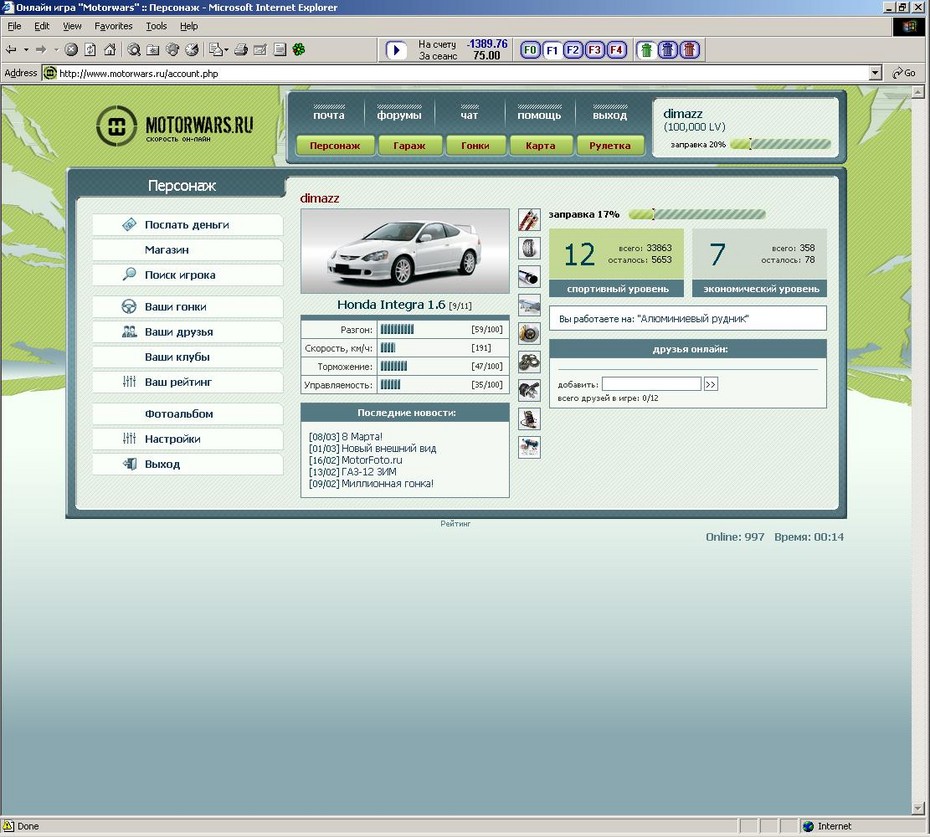Viewport: 930px width, 837px height.
Task: Open Поиск игрока from the sidebar
Action: pyautogui.click(x=187, y=275)
